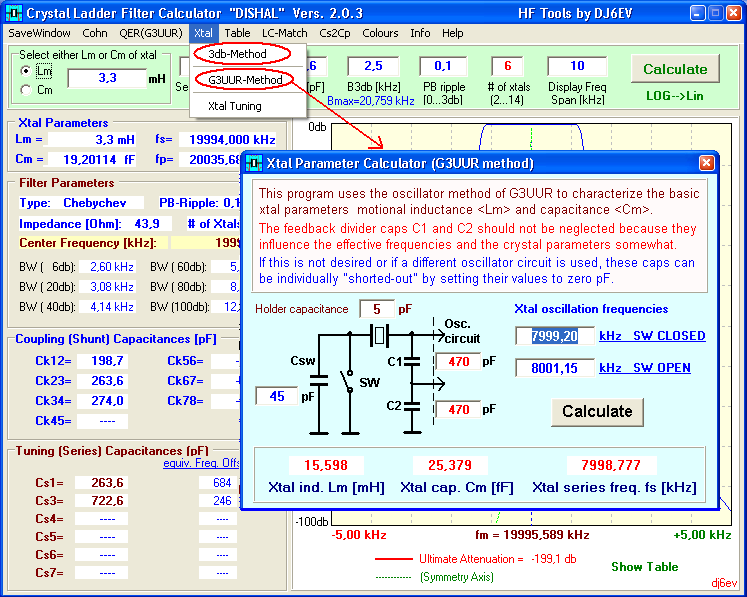This screenshot has height=597, width=747.
Task: Open the Xtal menu
Action: click(203, 33)
